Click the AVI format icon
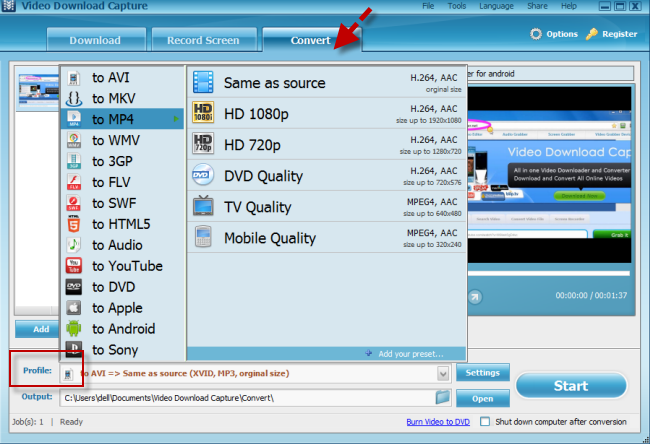The image size is (650, 444). (74, 78)
